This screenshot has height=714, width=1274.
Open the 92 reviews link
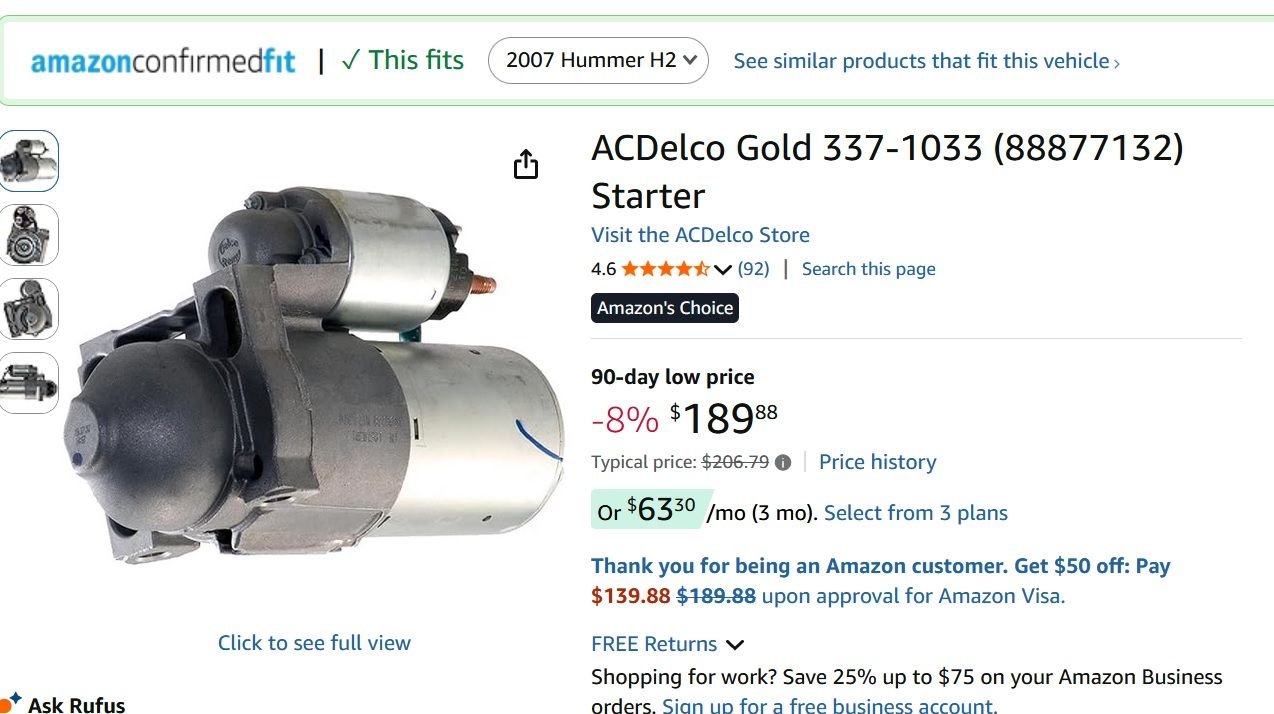(753, 269)
